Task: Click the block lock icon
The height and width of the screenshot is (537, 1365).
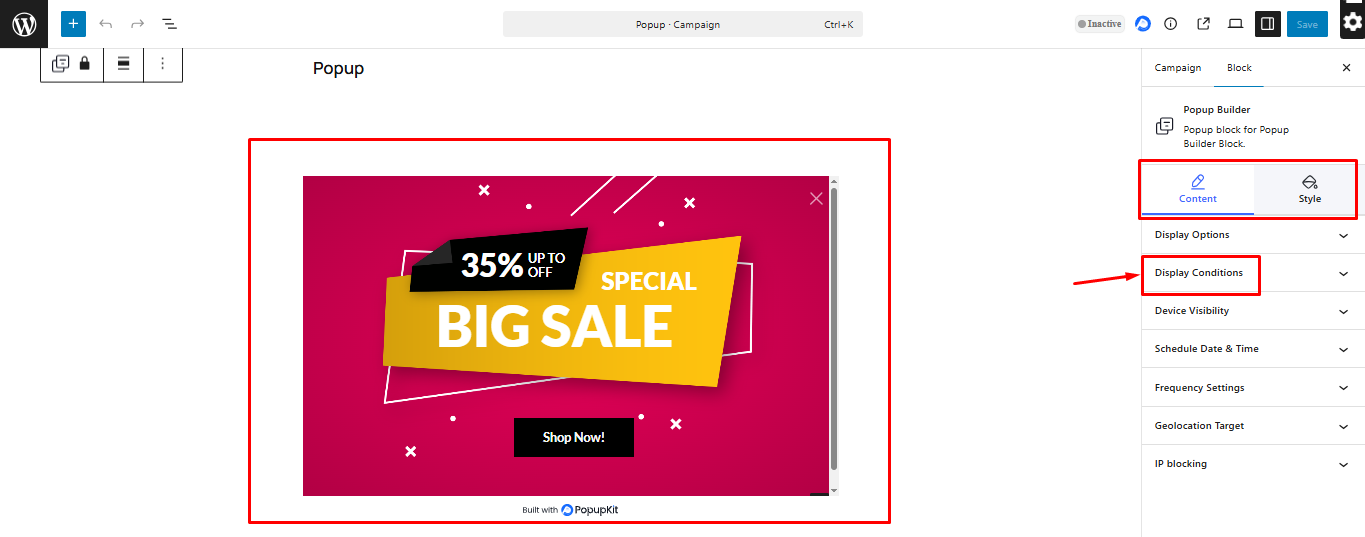Action: click(x=85, y=63)
